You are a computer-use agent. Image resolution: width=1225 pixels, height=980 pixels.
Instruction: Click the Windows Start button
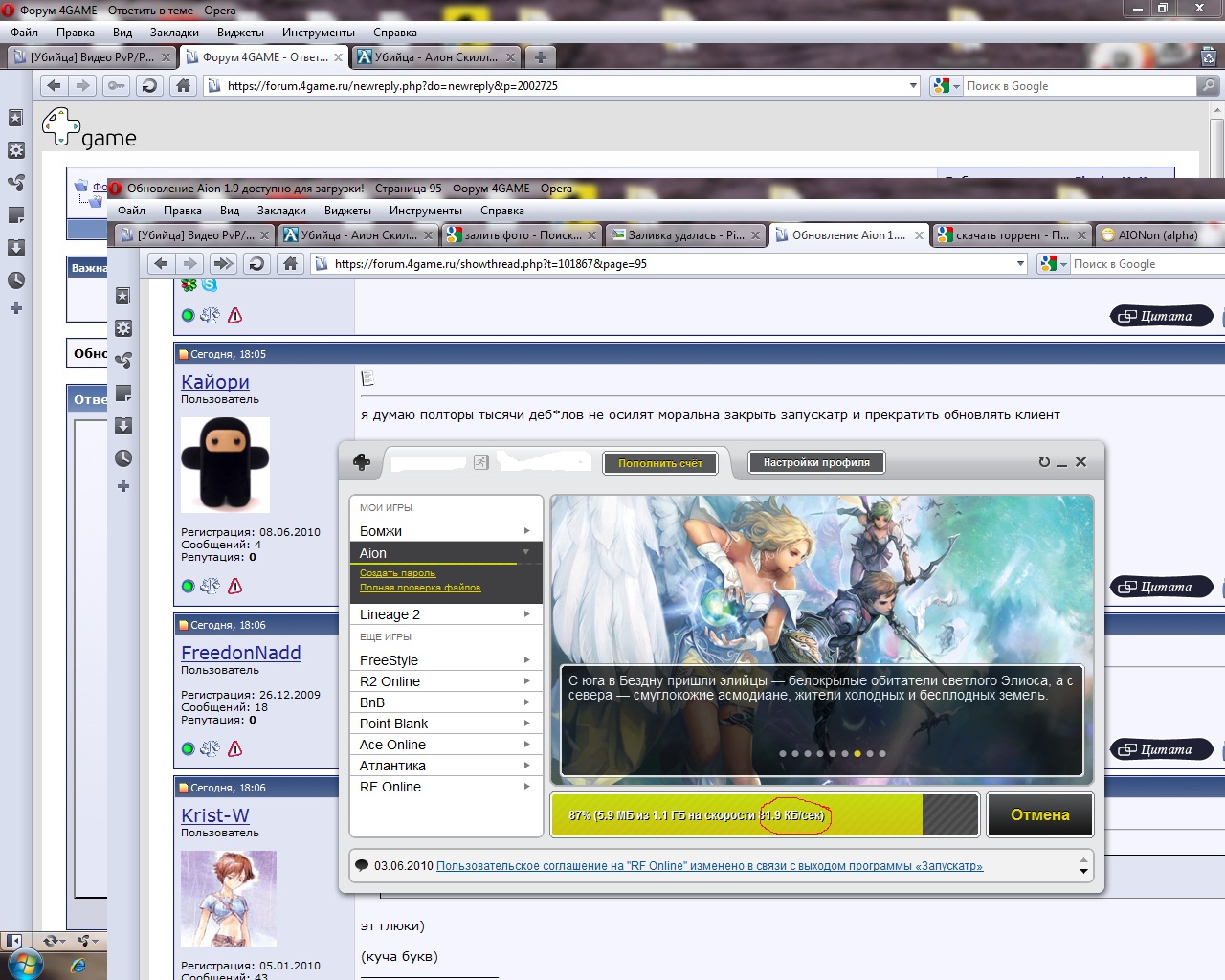click(x=25, y=965)
